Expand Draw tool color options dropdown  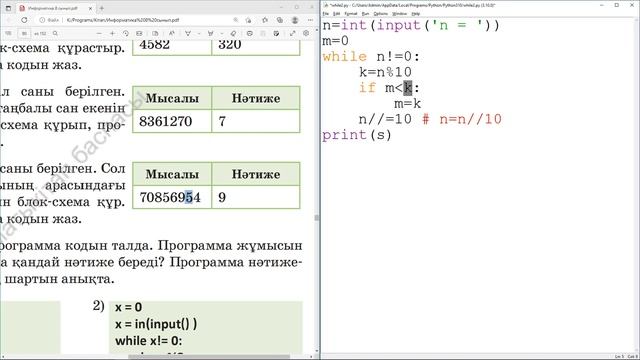click(x=199, y=33)
